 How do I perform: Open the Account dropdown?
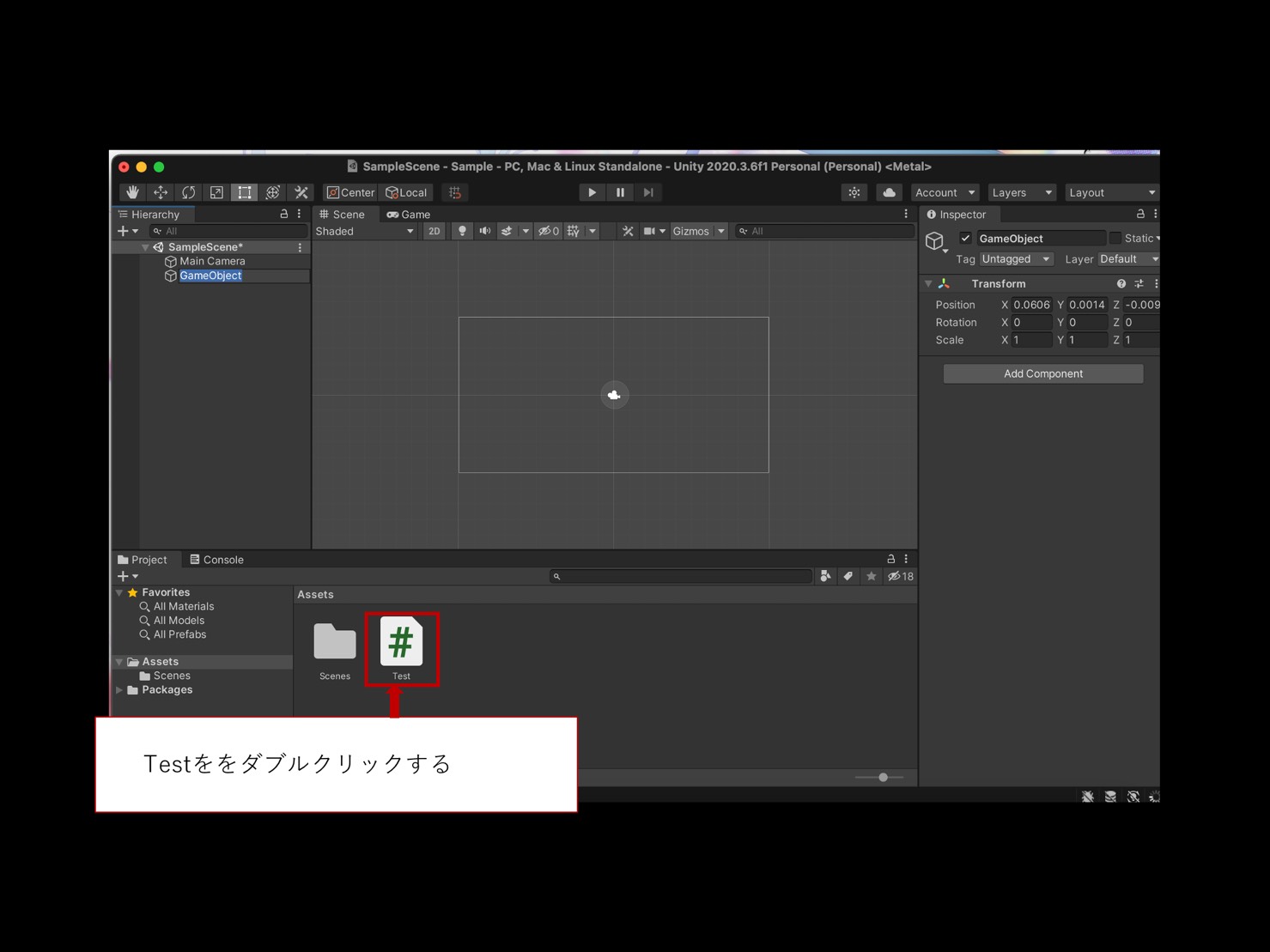(945, 192)
